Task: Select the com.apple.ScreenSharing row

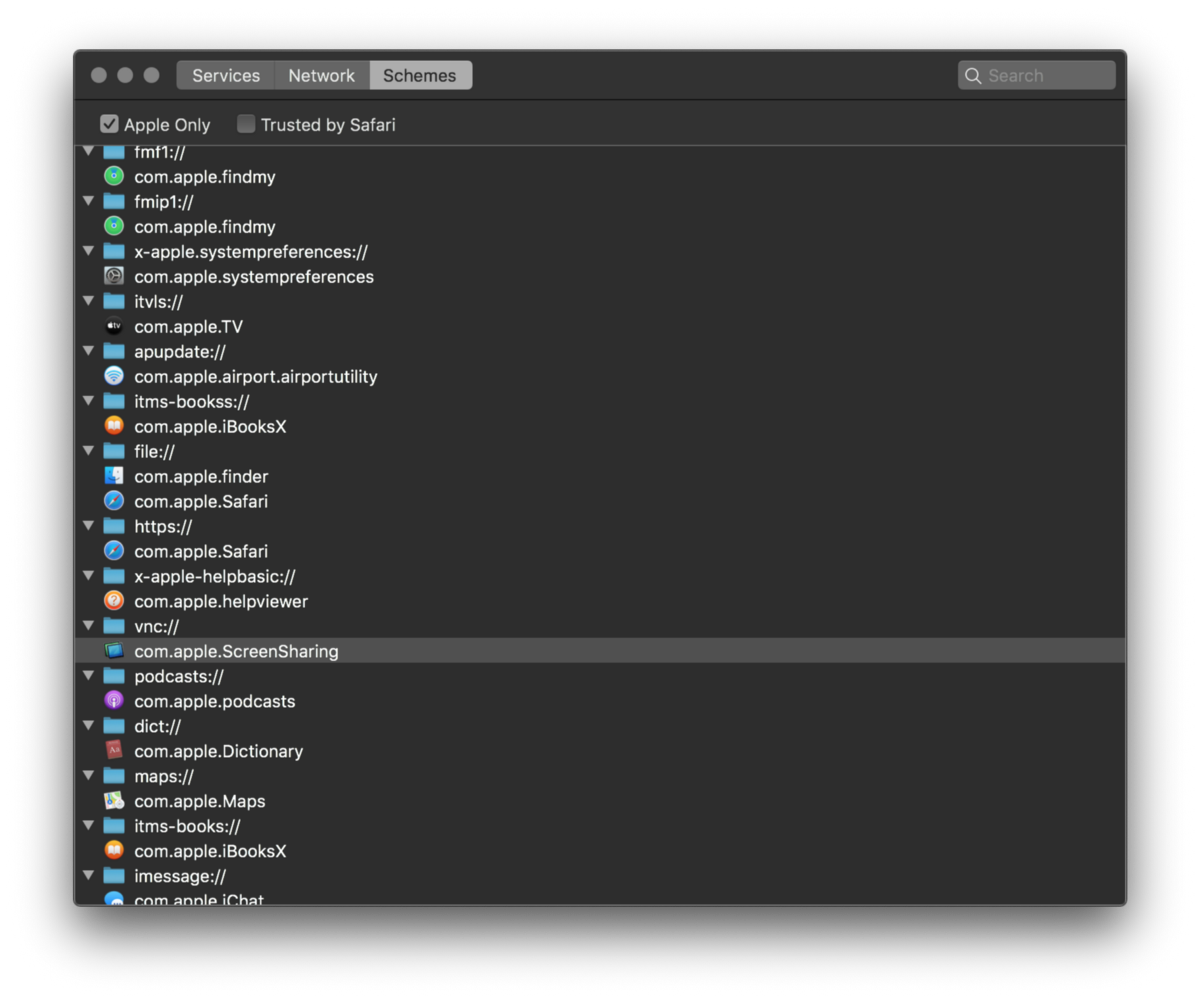Action: tap(236, 651)
